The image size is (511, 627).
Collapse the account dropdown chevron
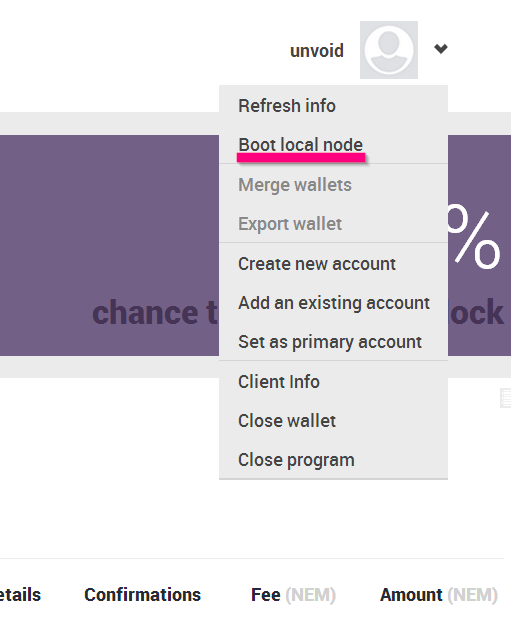click(x=441, y=49)
